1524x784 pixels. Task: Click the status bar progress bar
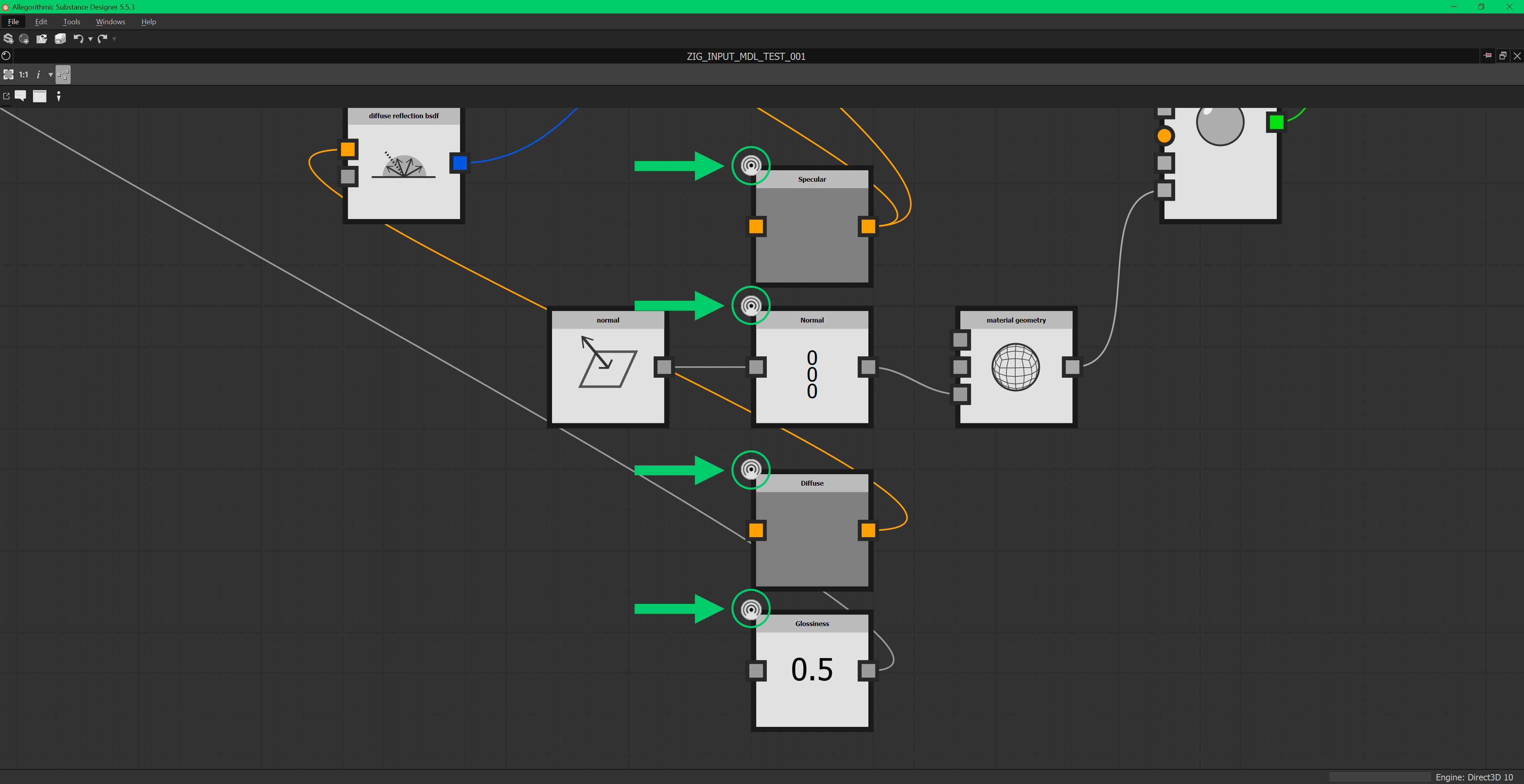tap(1380, 777)
